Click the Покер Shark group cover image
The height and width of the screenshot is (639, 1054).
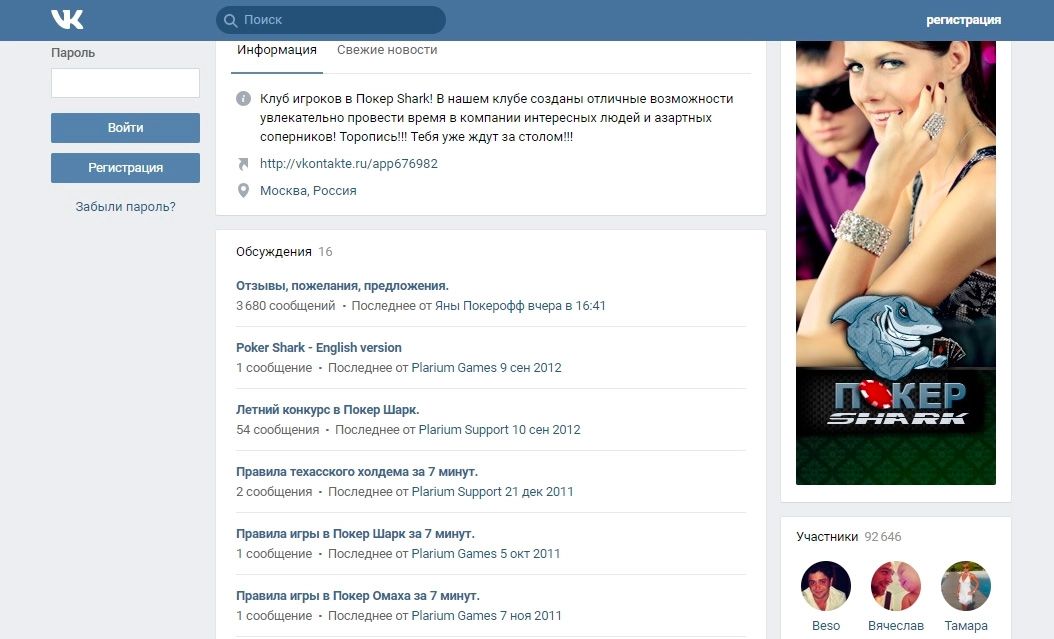[x=895, y=263]
